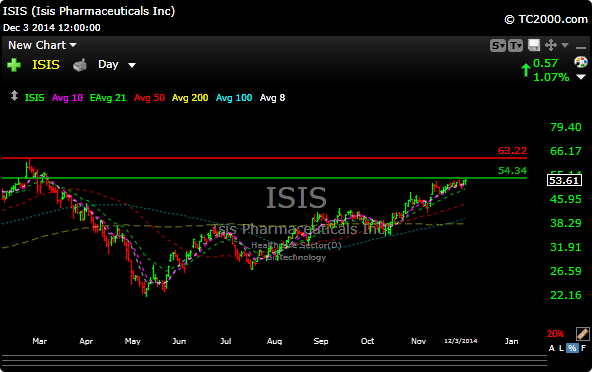Click the floppy disk save icon
This screenshot has width=592, height=372.
pyautogui.click(x=534, y=45)
